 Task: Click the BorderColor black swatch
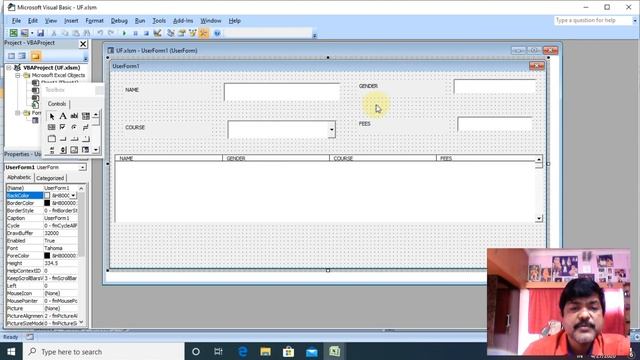pyautogui.click(x=47, y=203)
